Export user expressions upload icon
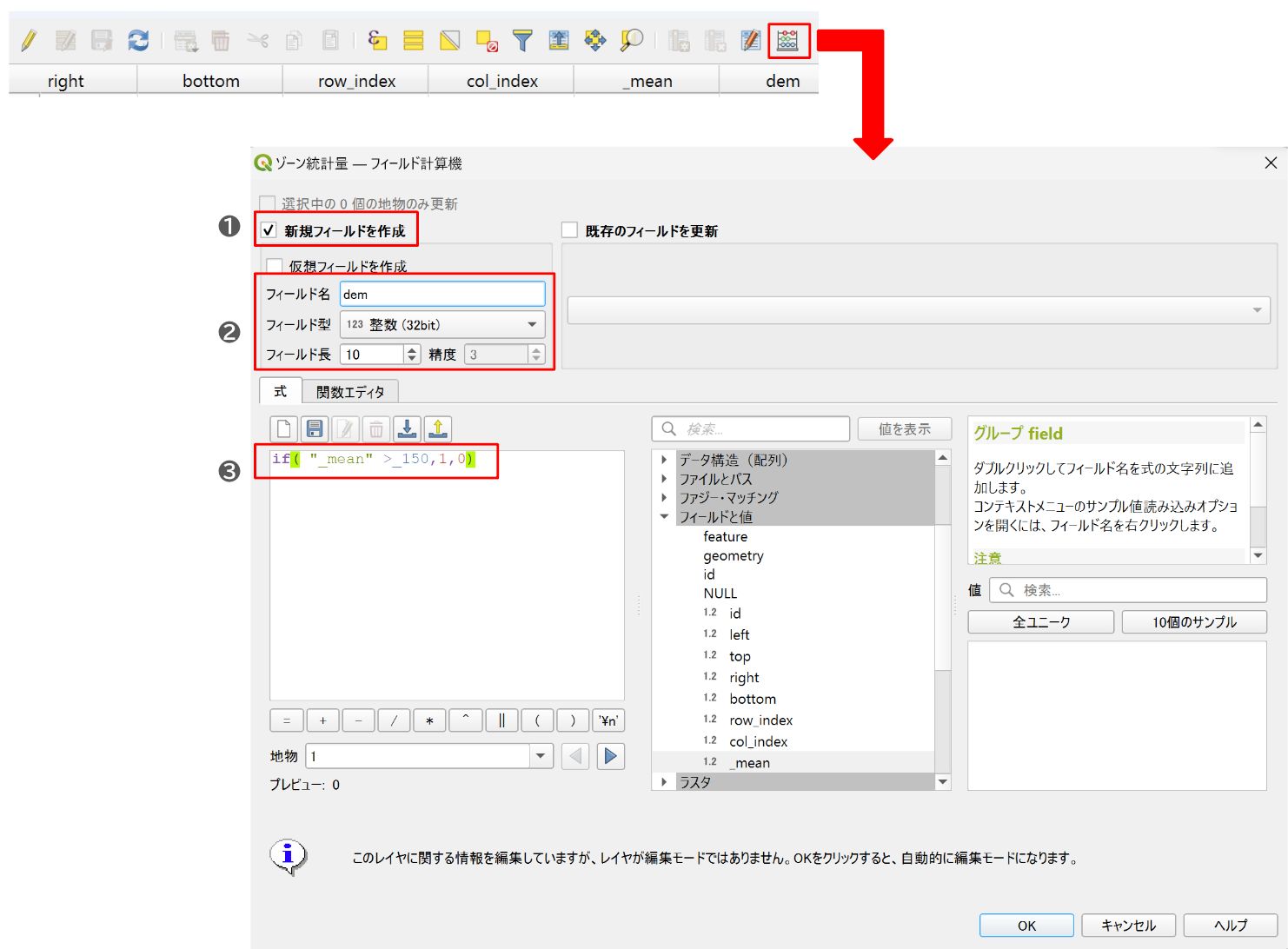 pyautogui.click(x=438, y=428)
